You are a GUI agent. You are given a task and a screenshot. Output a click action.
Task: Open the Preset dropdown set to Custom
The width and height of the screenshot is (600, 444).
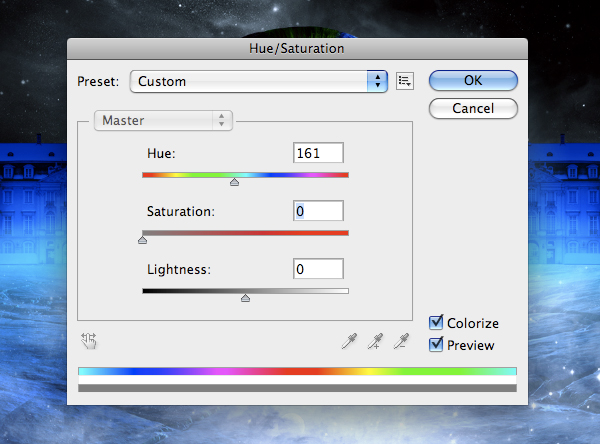(x=259, y=81)
